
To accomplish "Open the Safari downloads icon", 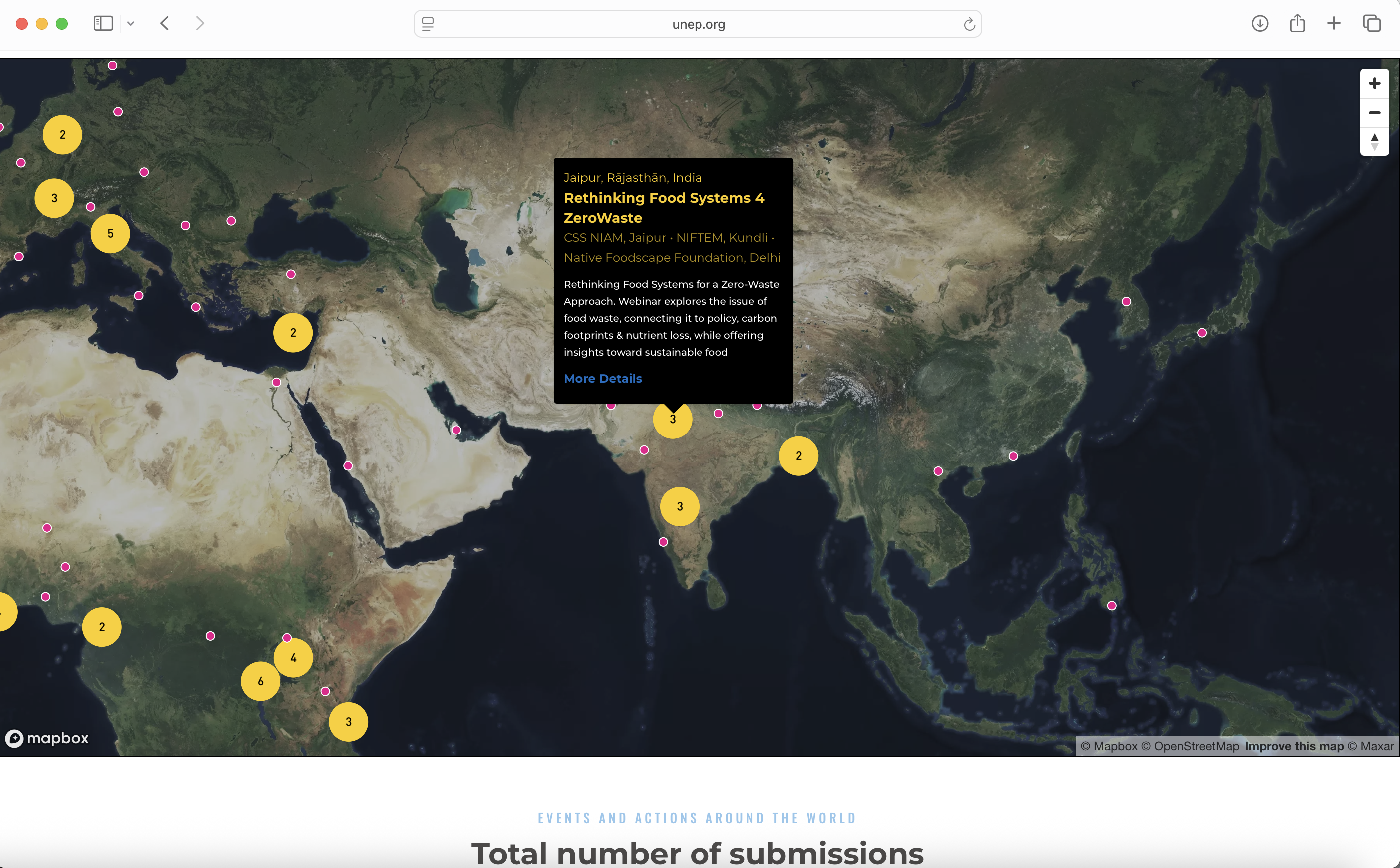I will (x=1259, y=23).
